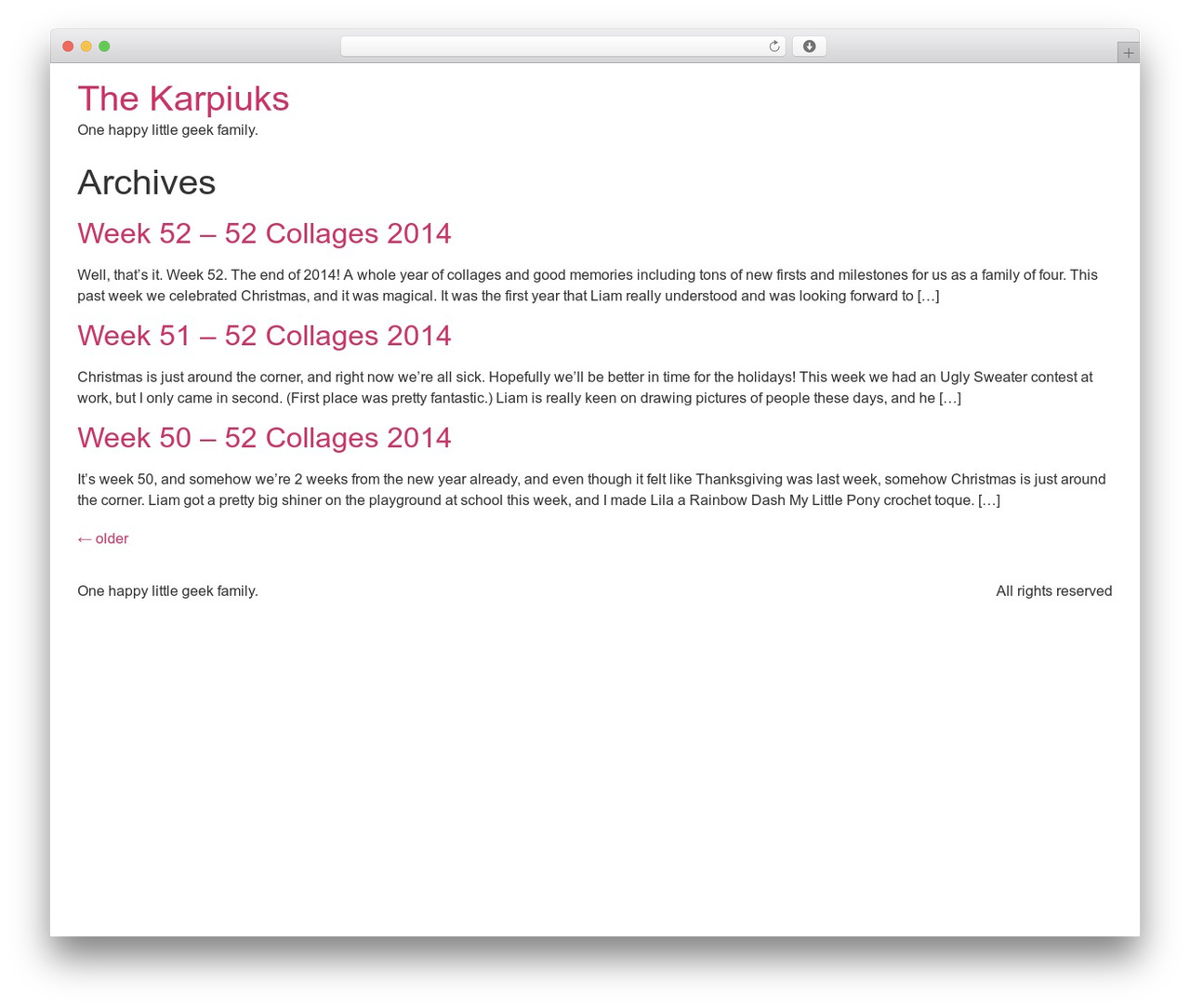Click the footer tagline One happy little geek family
Screen dimensions: 1190x1008
point(167,591)
